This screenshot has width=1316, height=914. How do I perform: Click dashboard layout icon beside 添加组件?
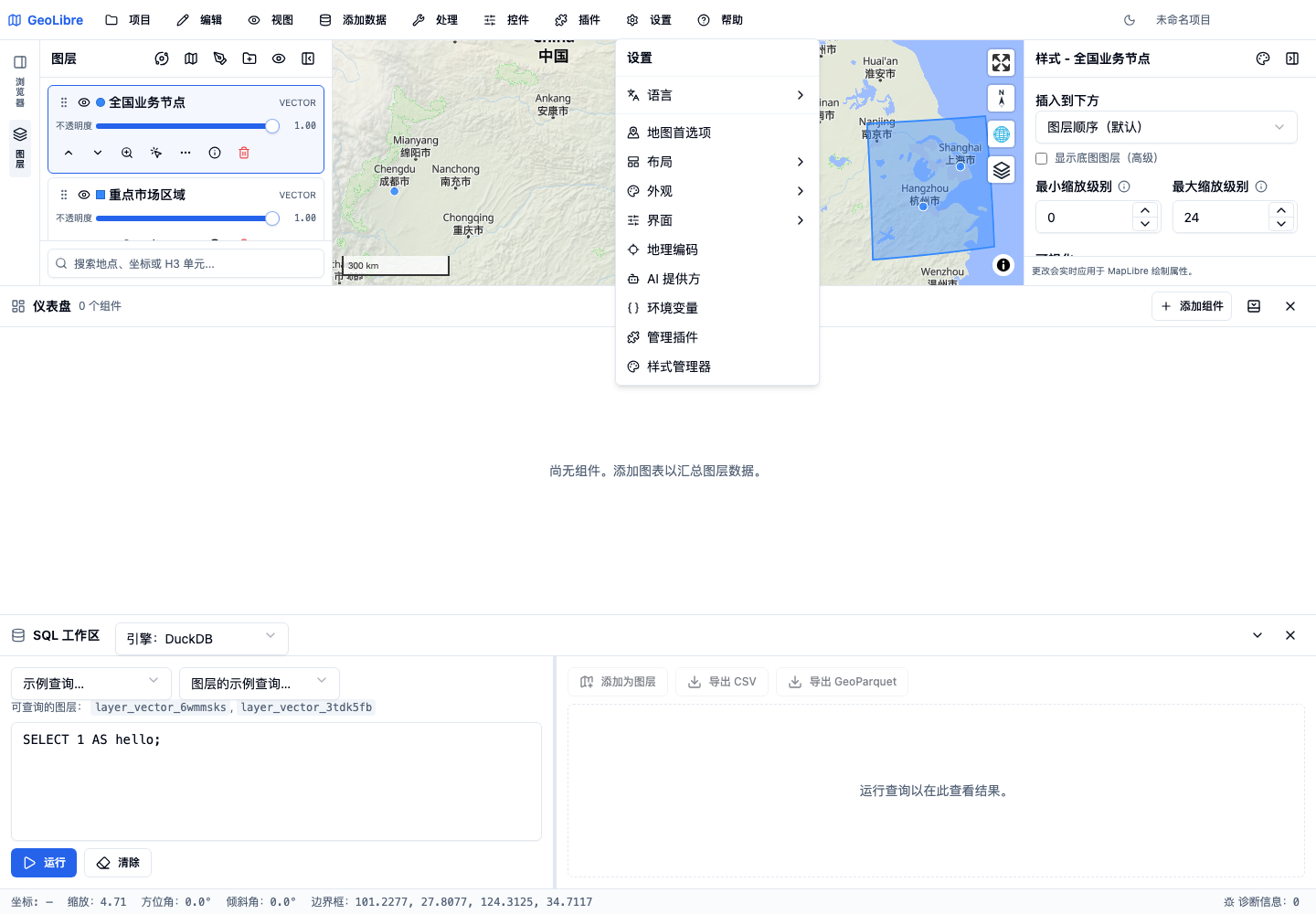pos(1254,306)
